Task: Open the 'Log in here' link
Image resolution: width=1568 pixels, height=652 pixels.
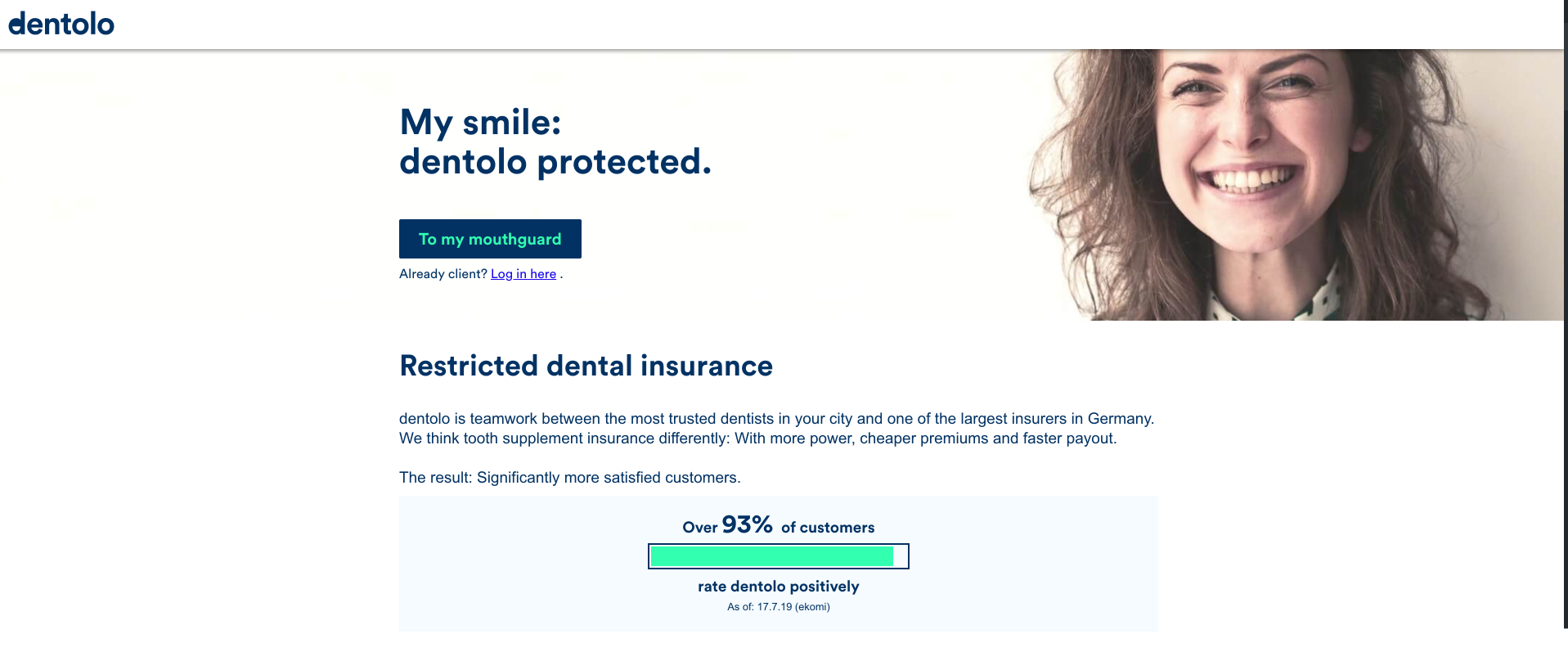Action: point(523,273)
